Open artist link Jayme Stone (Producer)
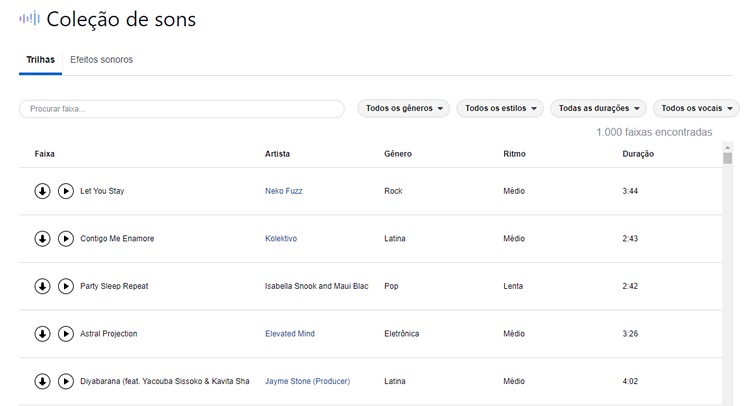Screen dimensions: 750x406 (x=308, y=381)
